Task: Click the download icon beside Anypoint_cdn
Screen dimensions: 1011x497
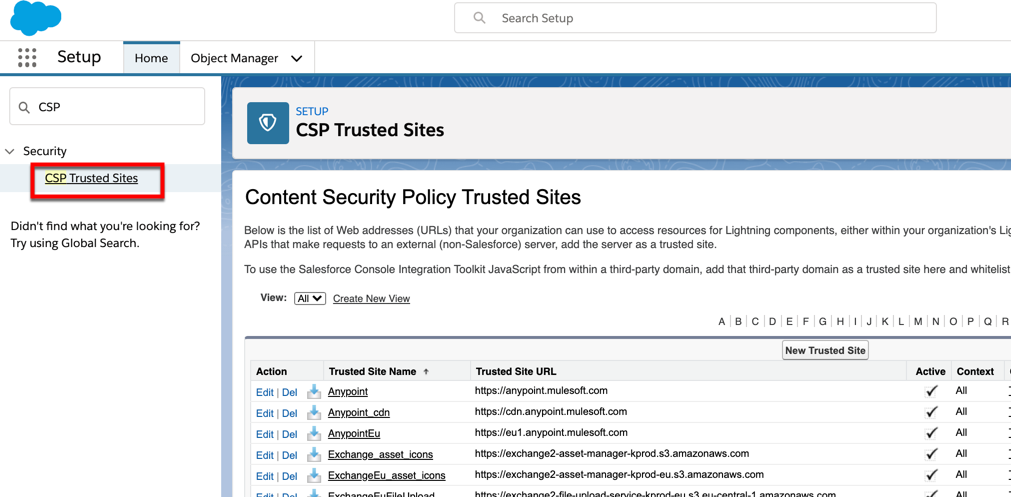Action: [x=314, y=413]
